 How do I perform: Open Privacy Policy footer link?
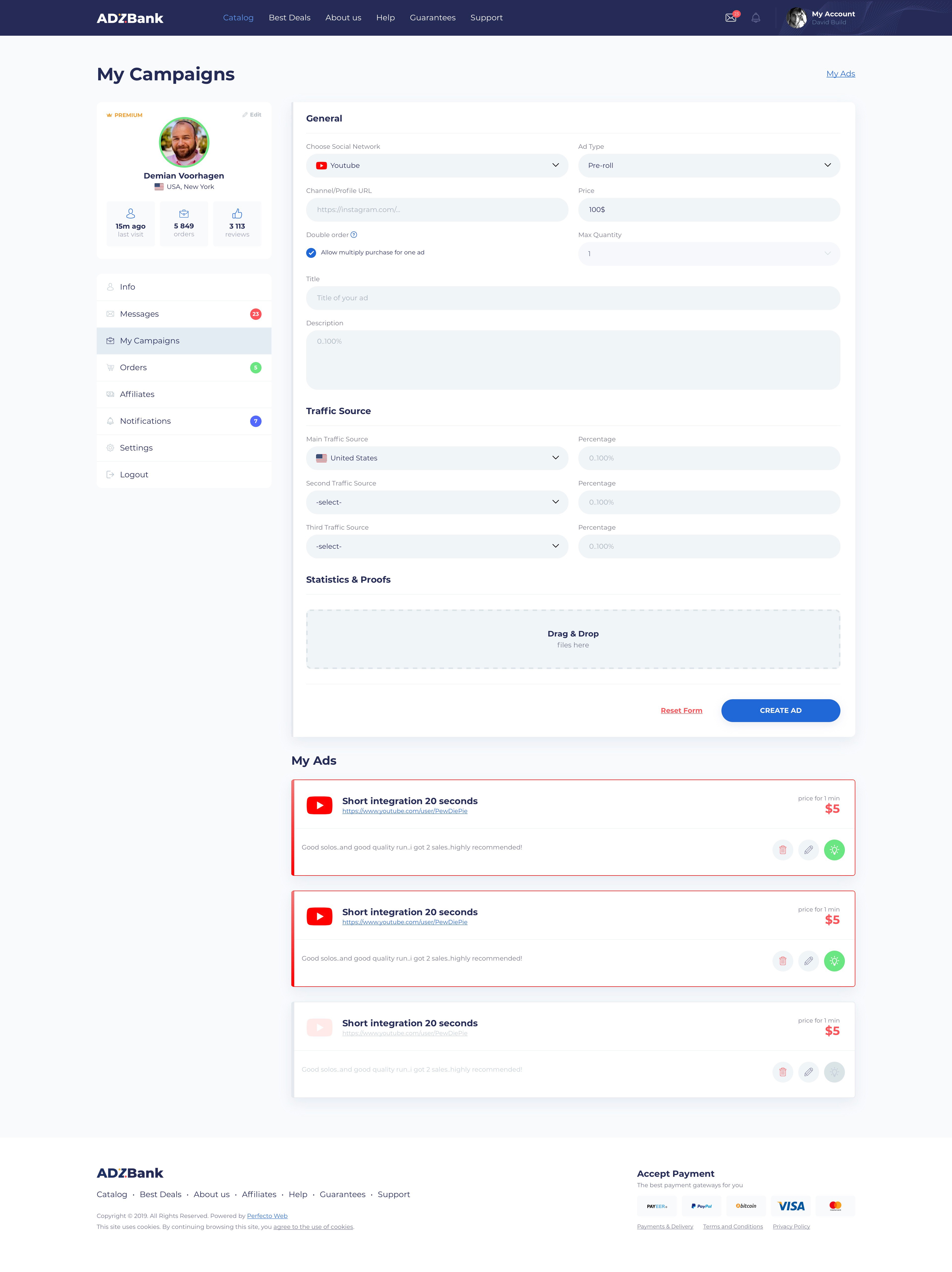coord(791,1227)
